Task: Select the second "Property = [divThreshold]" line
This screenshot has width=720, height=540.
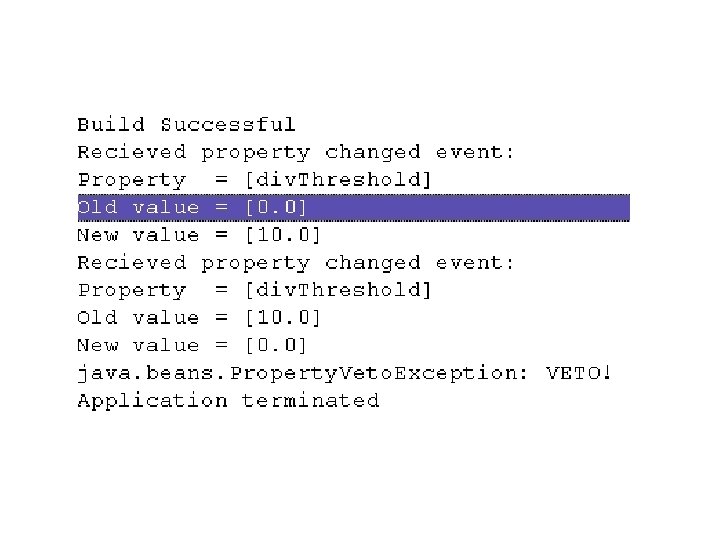Action: [254, 290]
